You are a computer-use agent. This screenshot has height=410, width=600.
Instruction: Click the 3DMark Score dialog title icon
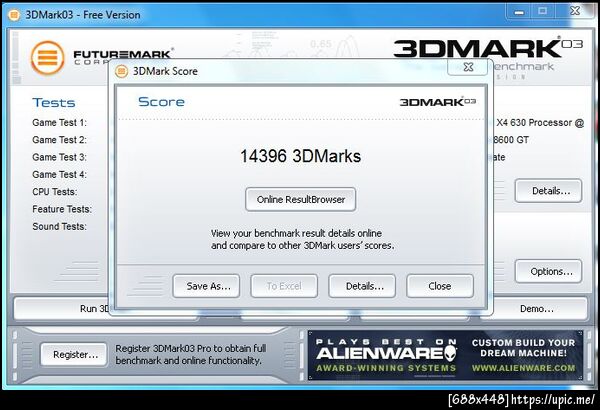(x=121, y=71)
